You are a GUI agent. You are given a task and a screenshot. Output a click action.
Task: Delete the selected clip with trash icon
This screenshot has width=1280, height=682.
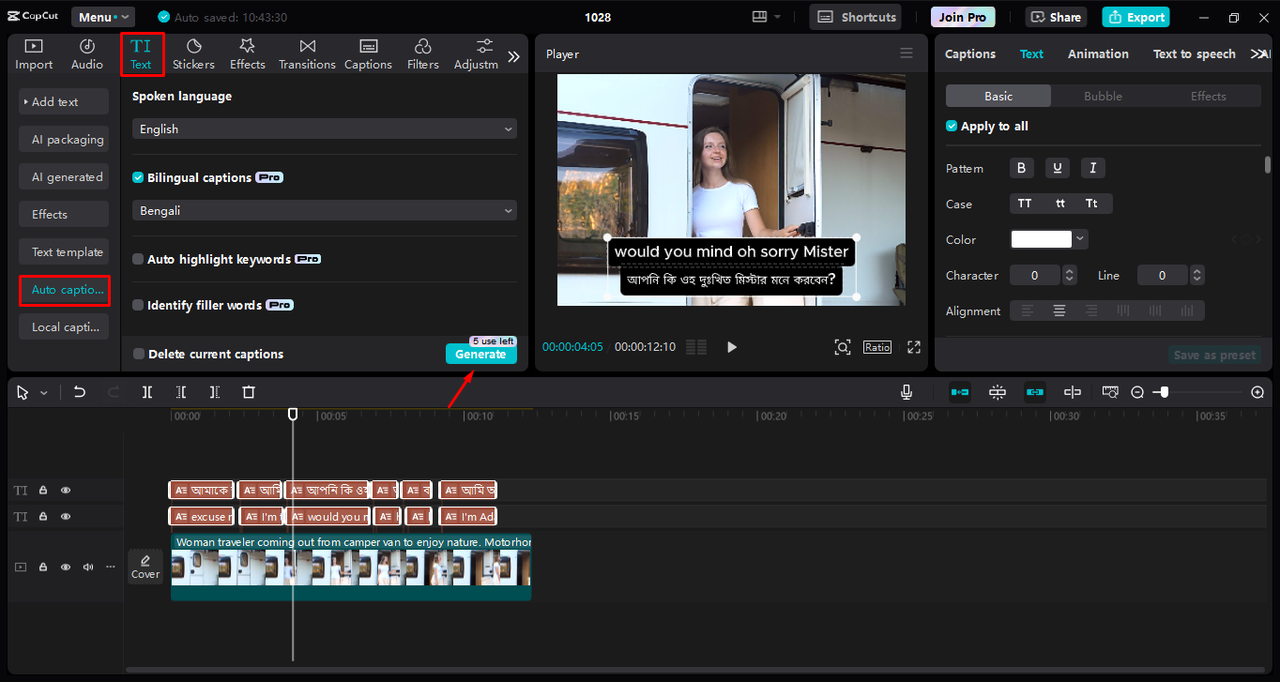click(x=249, y=392)
